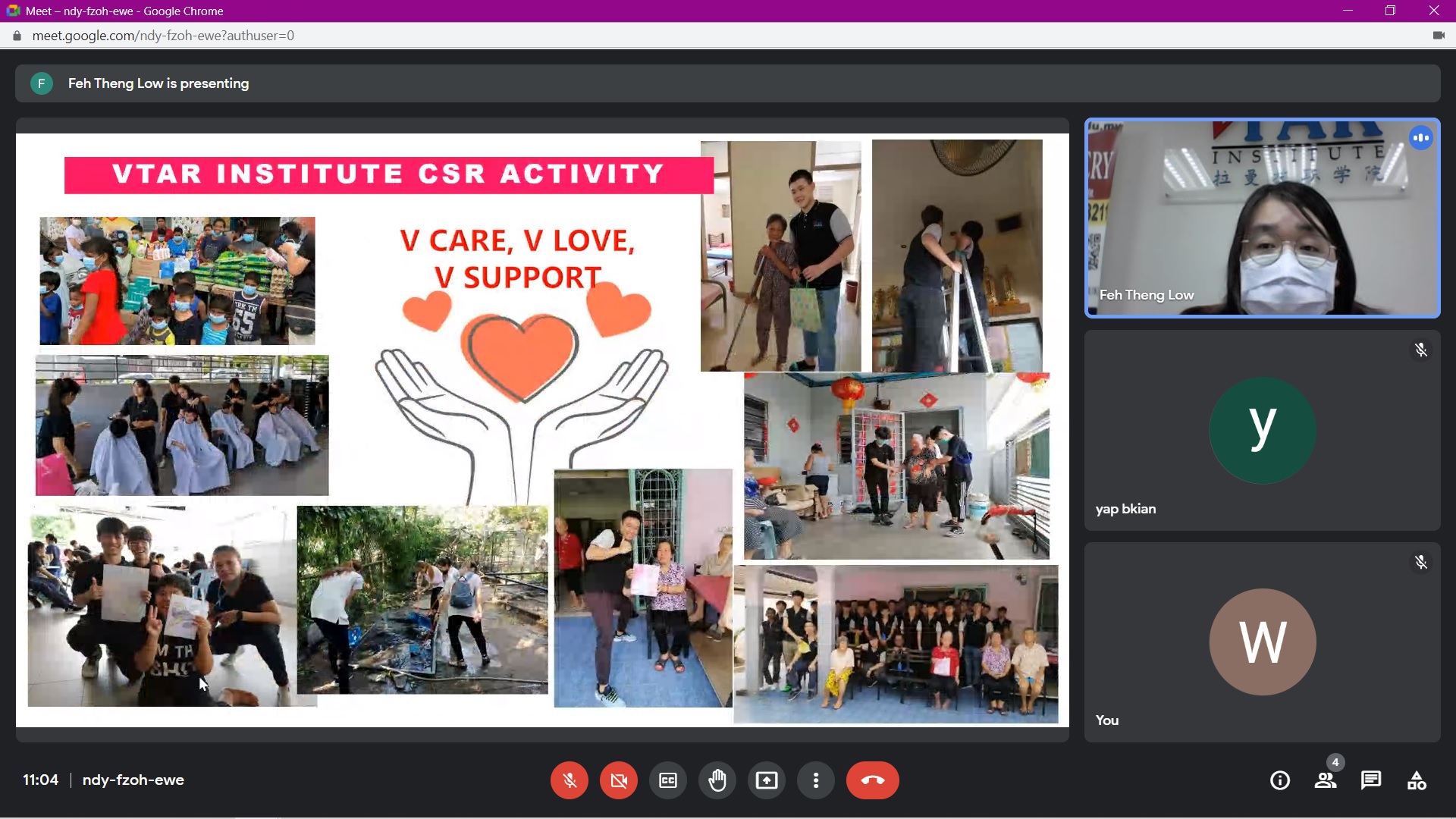
Task: Unmute the microphone in the call bar
Action: (x=570, y=780)
